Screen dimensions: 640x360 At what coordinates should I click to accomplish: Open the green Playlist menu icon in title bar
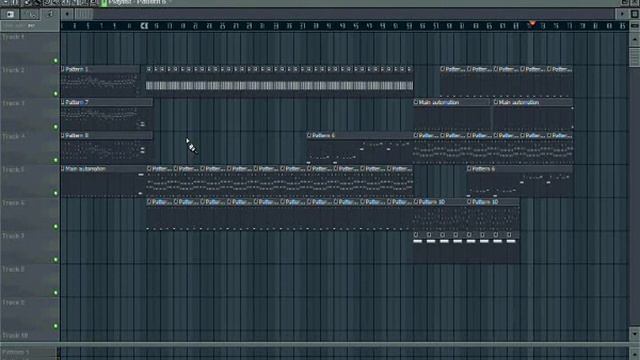click(x=104, y=2)
